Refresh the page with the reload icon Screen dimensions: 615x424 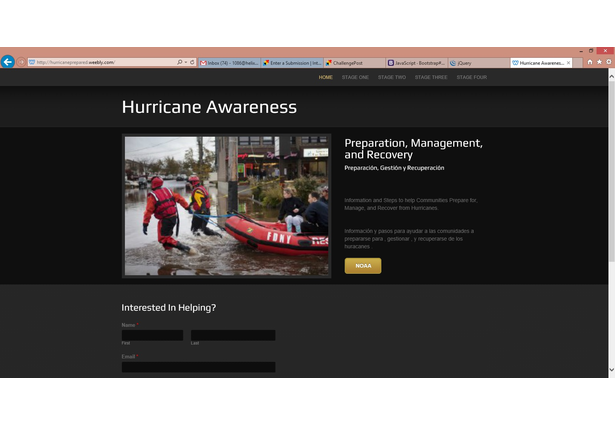click(192, 62)
